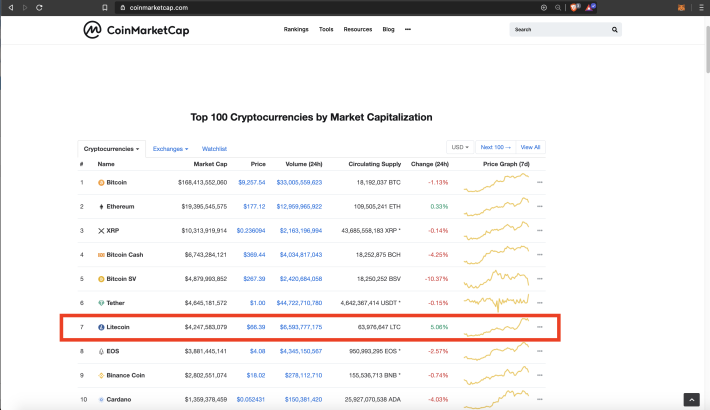Click Bitcoin's 7d price graph
The image size is (710, 410).
(x=496, y=183)
